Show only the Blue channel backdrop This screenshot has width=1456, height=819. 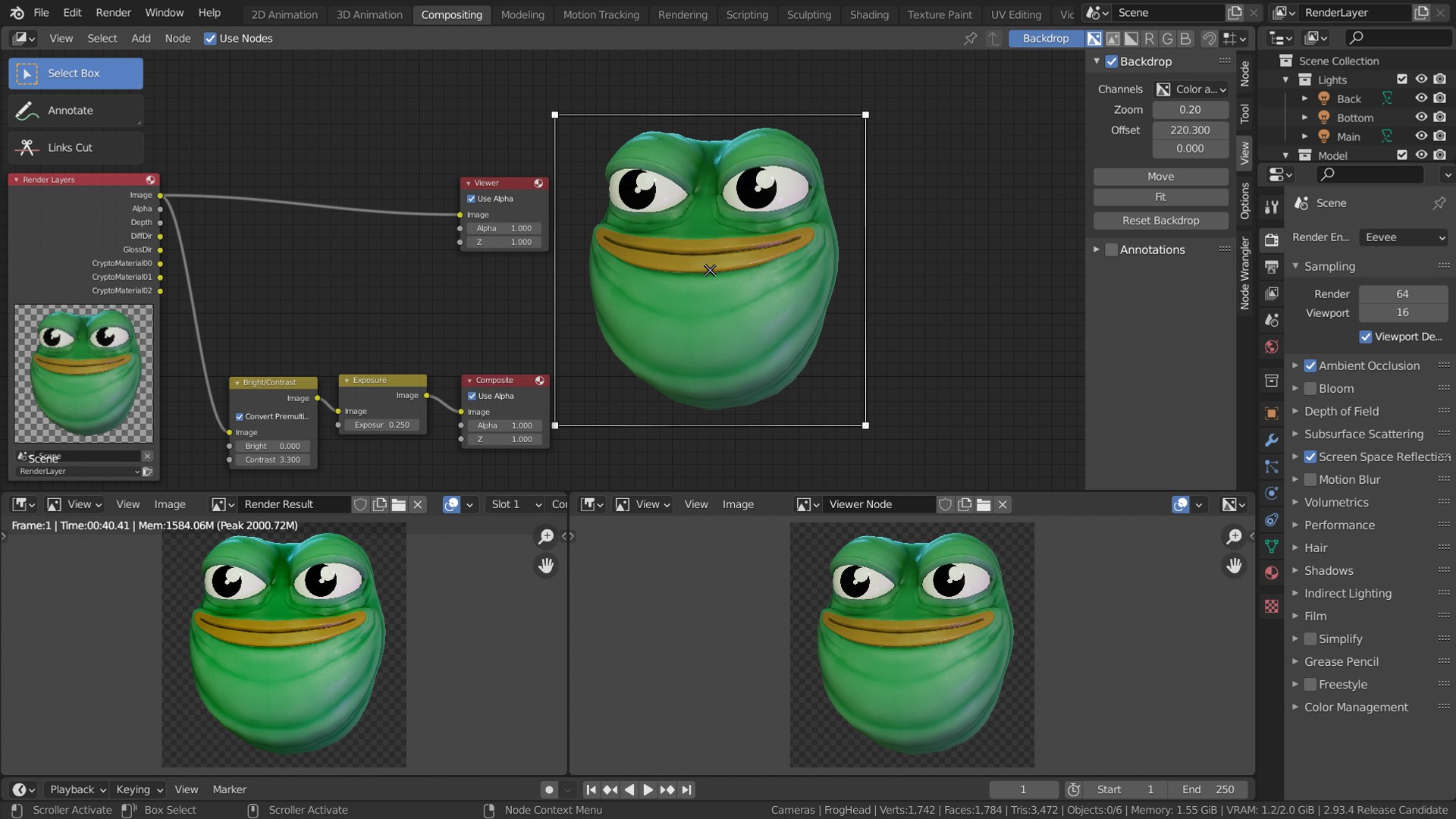pyautogui.click(x=1186, y=39)
